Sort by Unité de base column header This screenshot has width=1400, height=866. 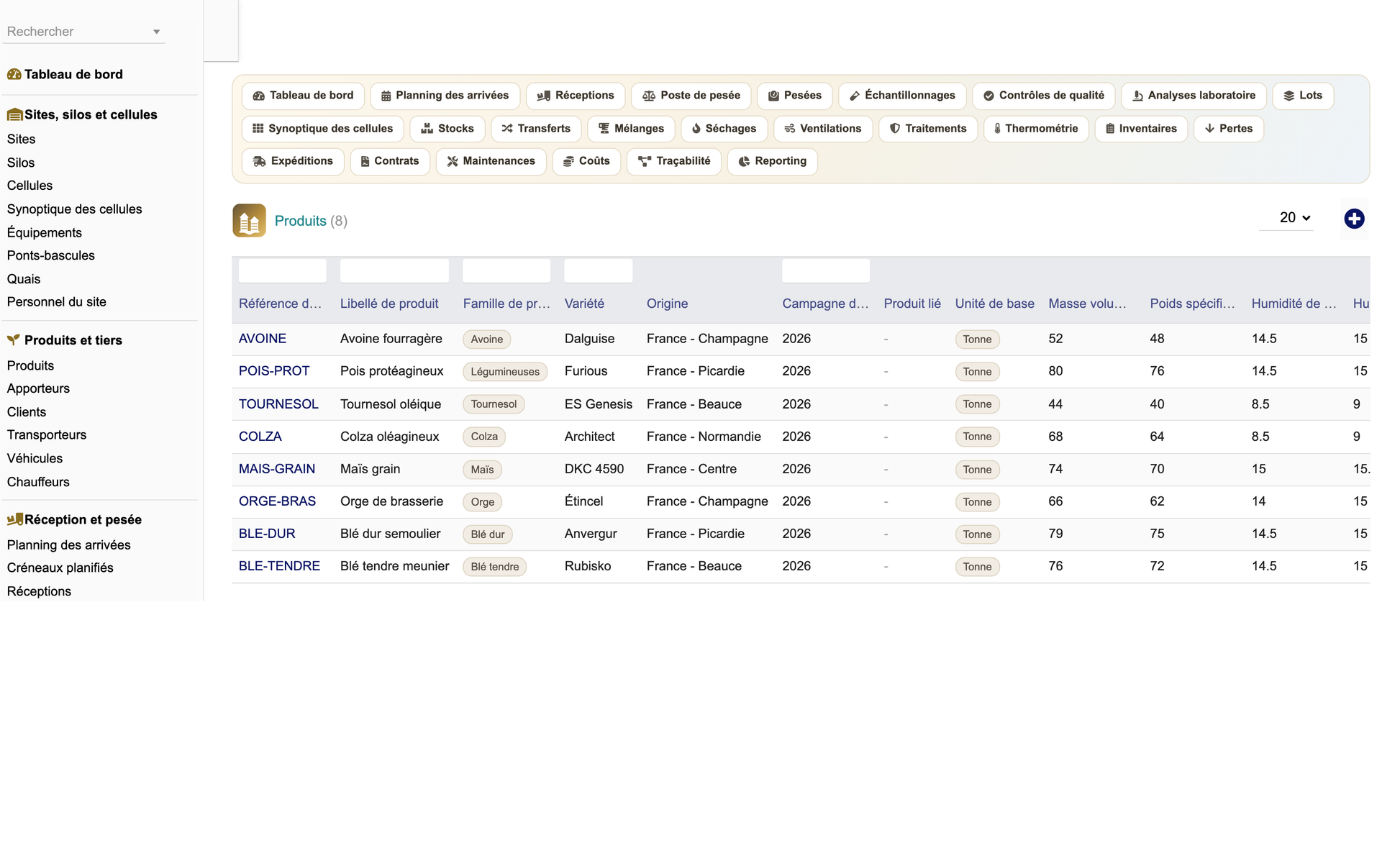pyautogui.click(x=994, y=304)
